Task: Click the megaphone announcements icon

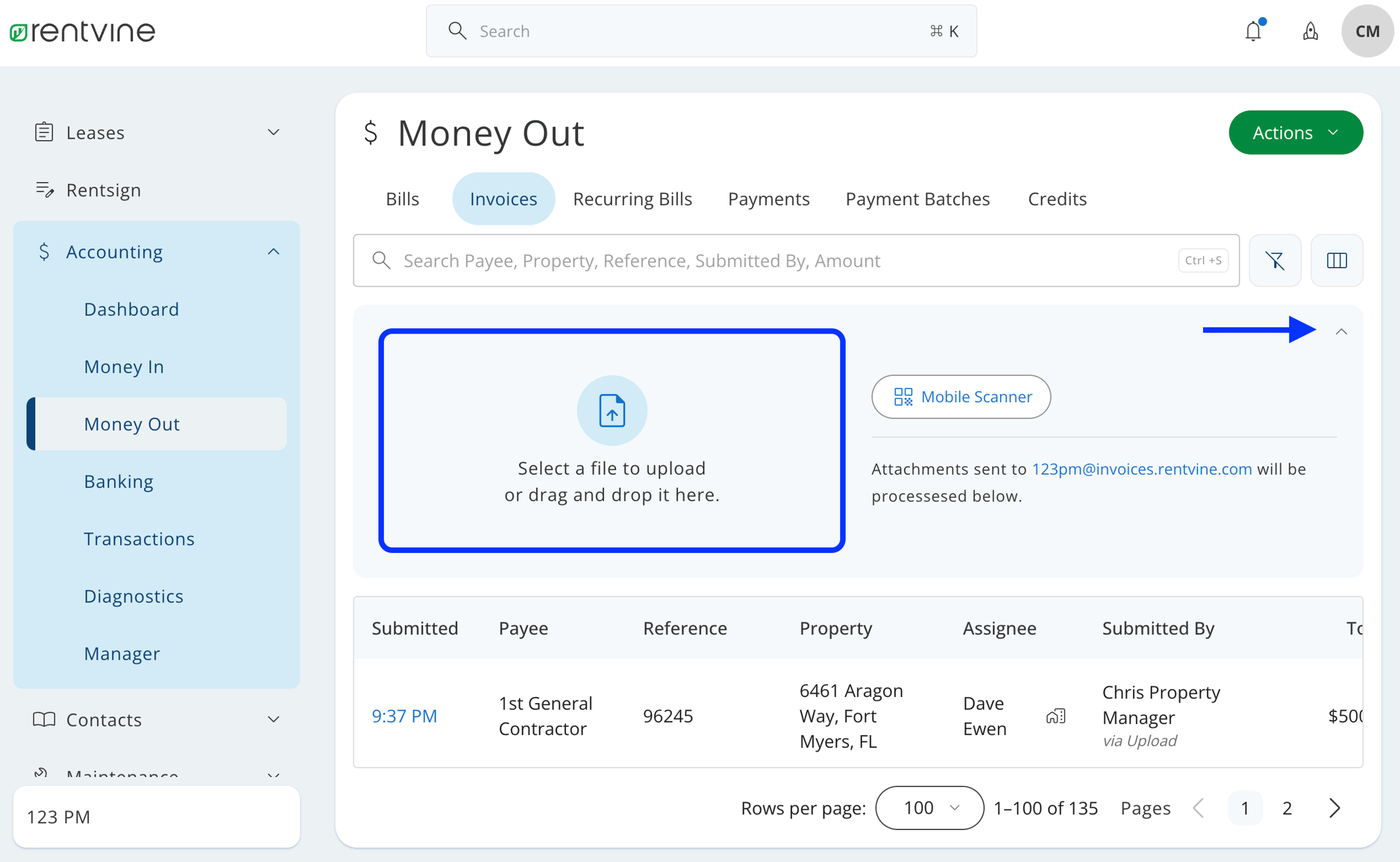Action: pos(1310,31)
